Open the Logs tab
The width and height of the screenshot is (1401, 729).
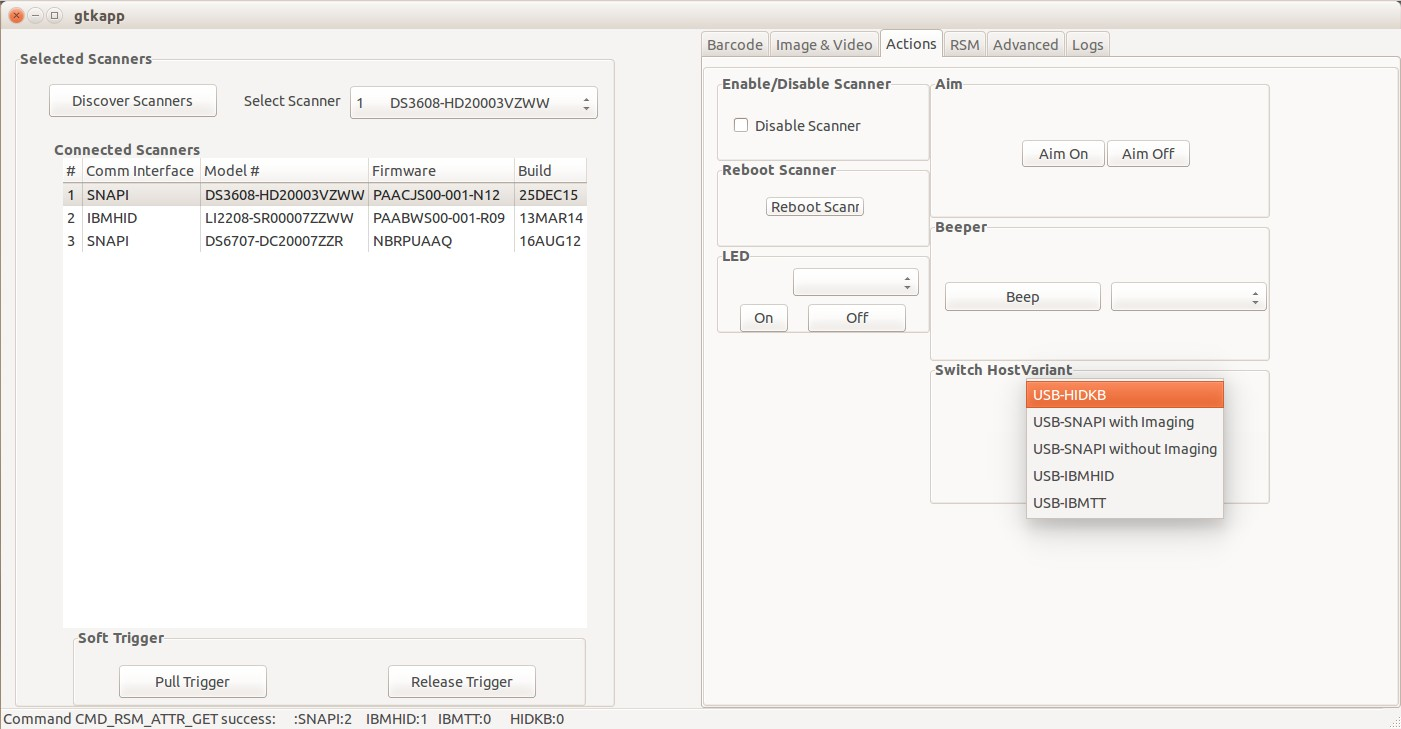[x=1087, y=44]
